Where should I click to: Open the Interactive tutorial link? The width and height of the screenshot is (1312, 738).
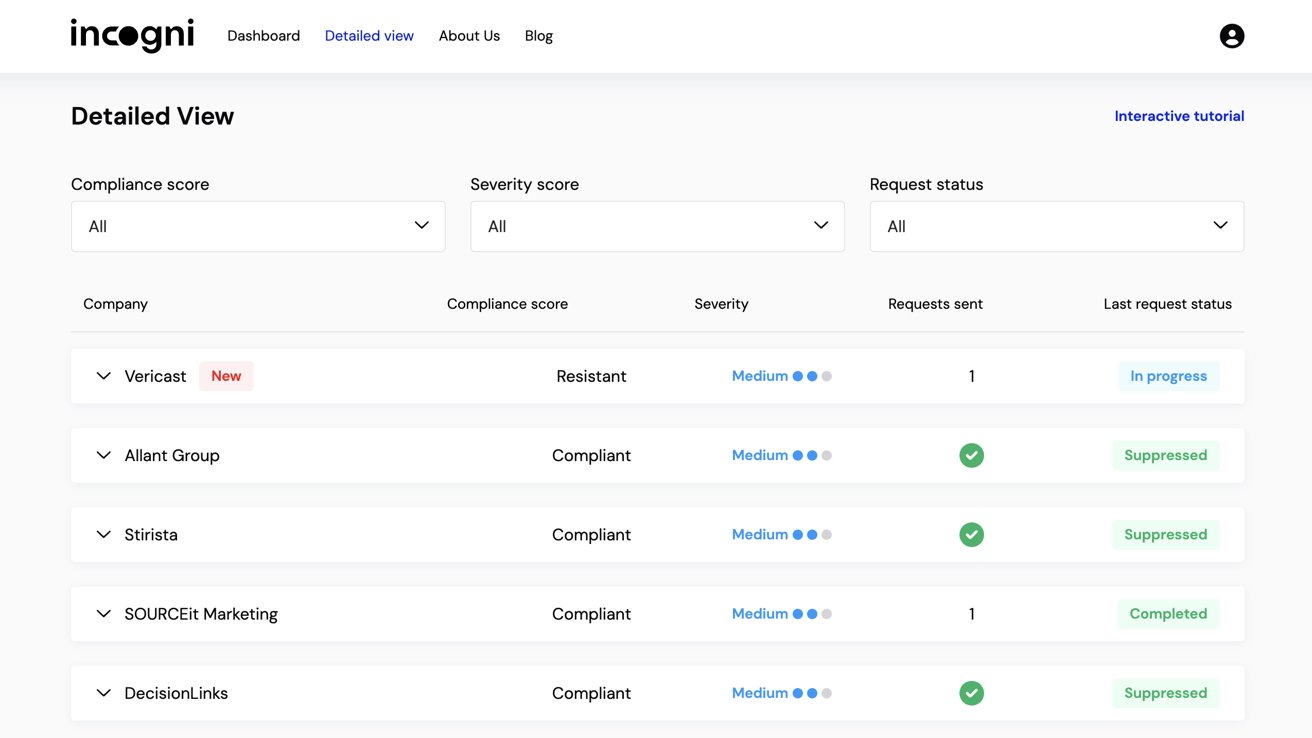coord(1179,116)
